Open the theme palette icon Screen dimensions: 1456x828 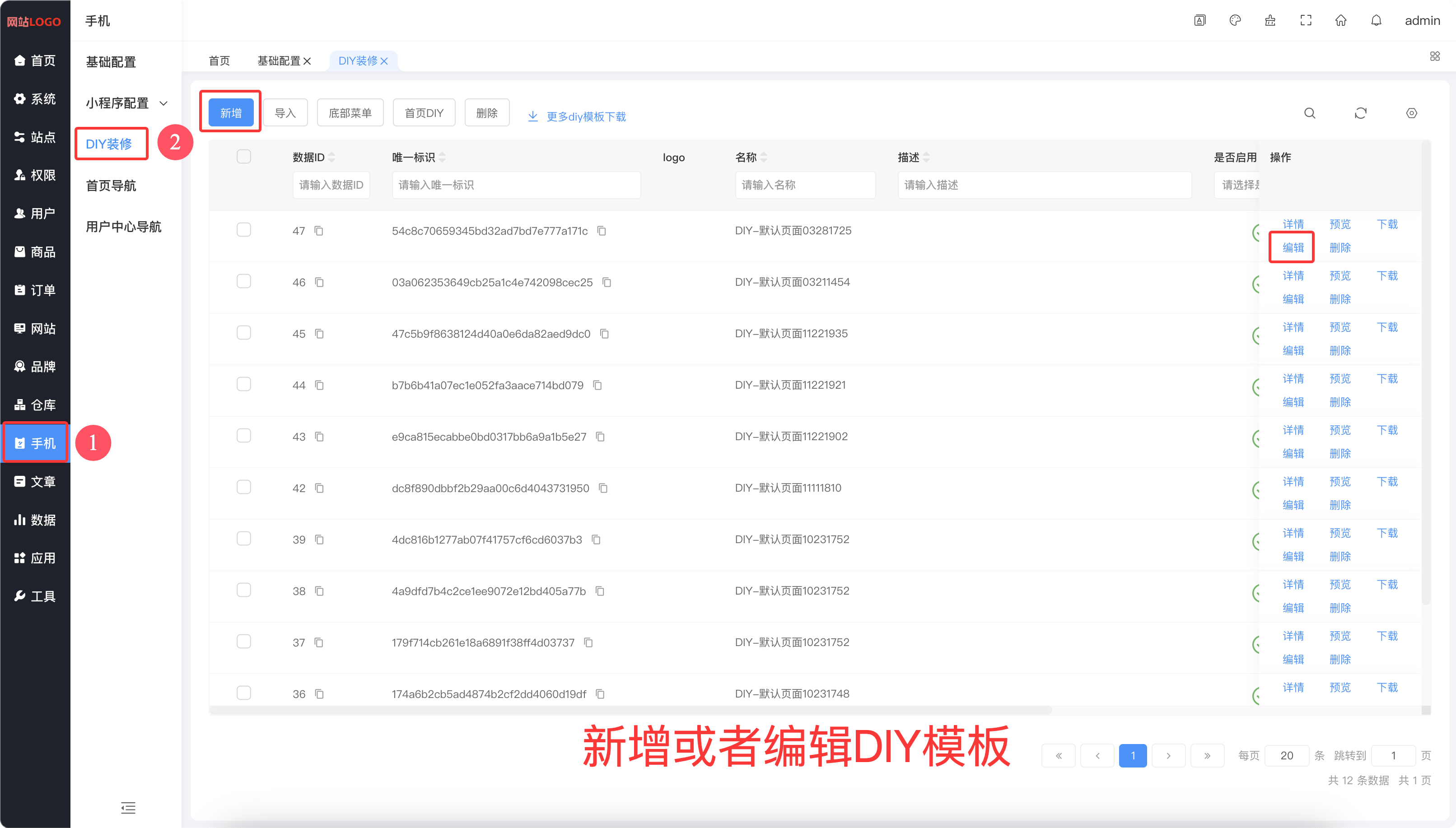pyautogui.click(x=1235, y=20)
